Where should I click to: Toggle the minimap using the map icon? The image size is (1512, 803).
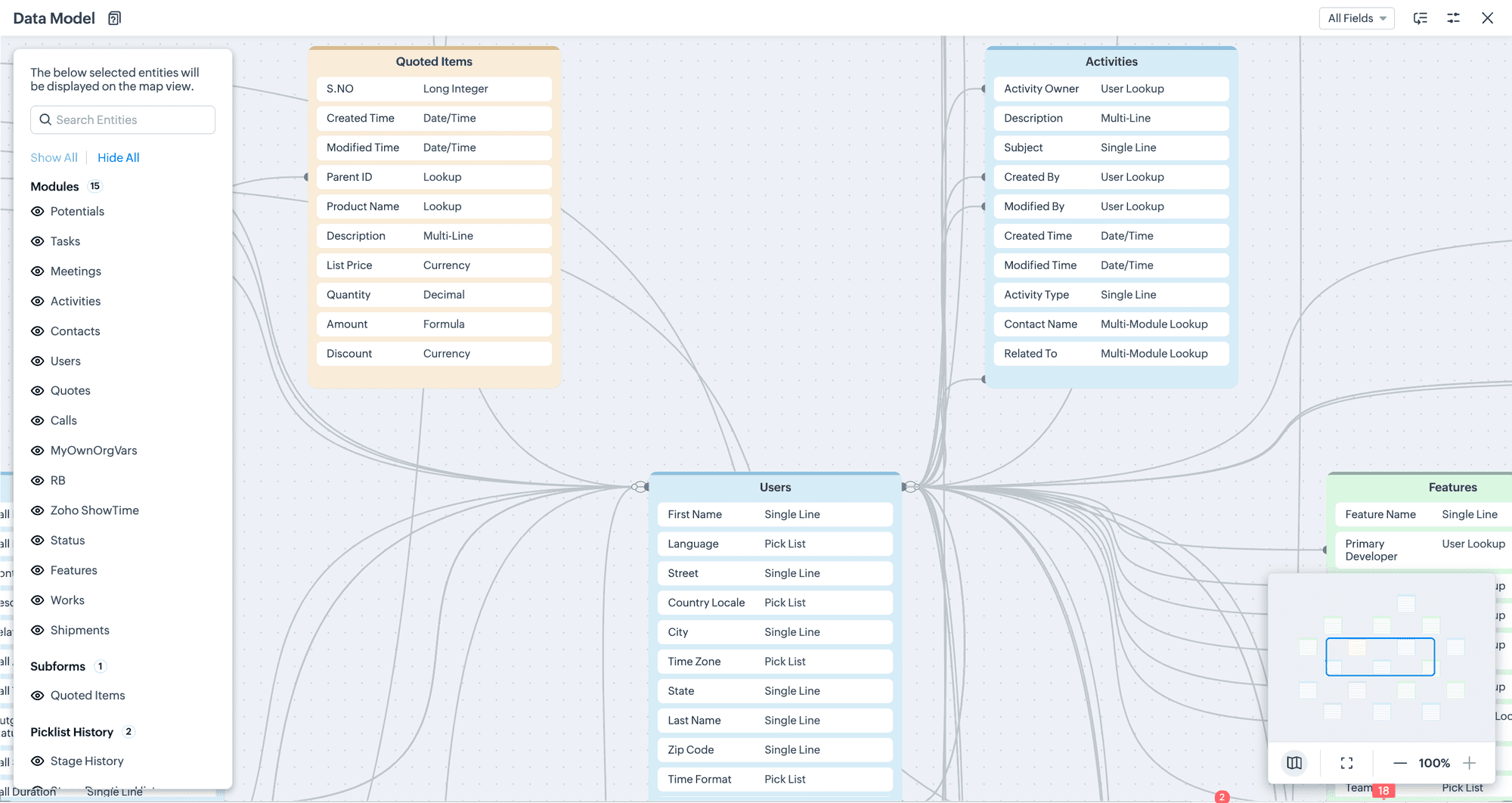(x=1294, y=763)
